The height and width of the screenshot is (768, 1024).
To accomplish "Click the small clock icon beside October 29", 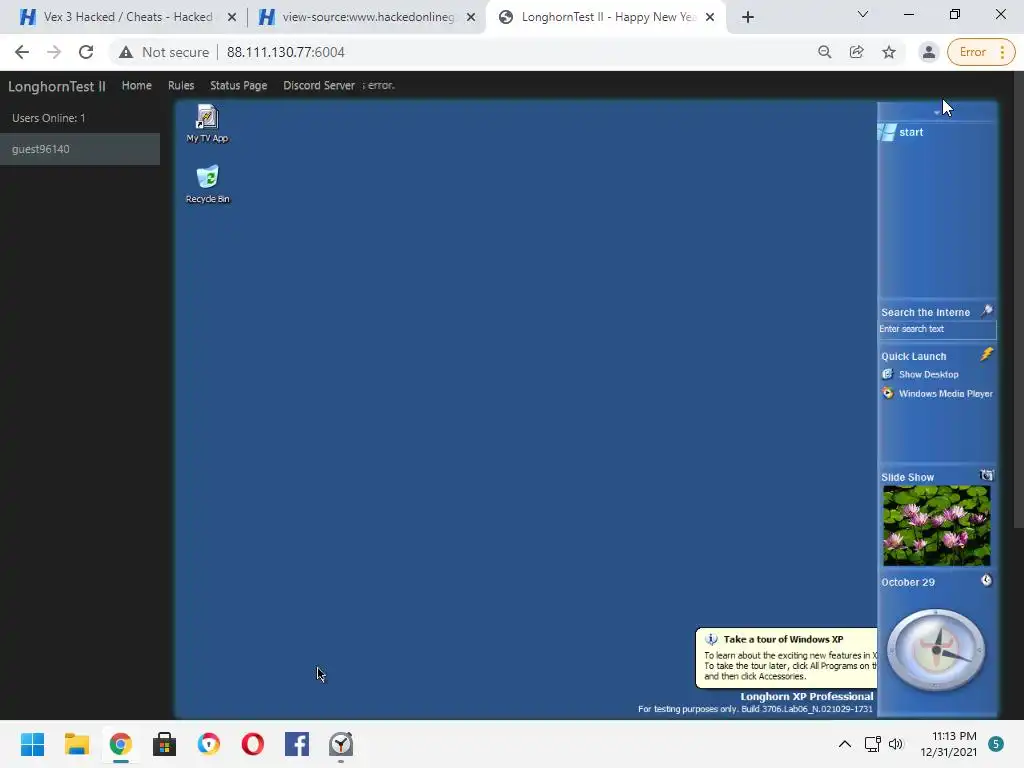I will pos(986,580).
